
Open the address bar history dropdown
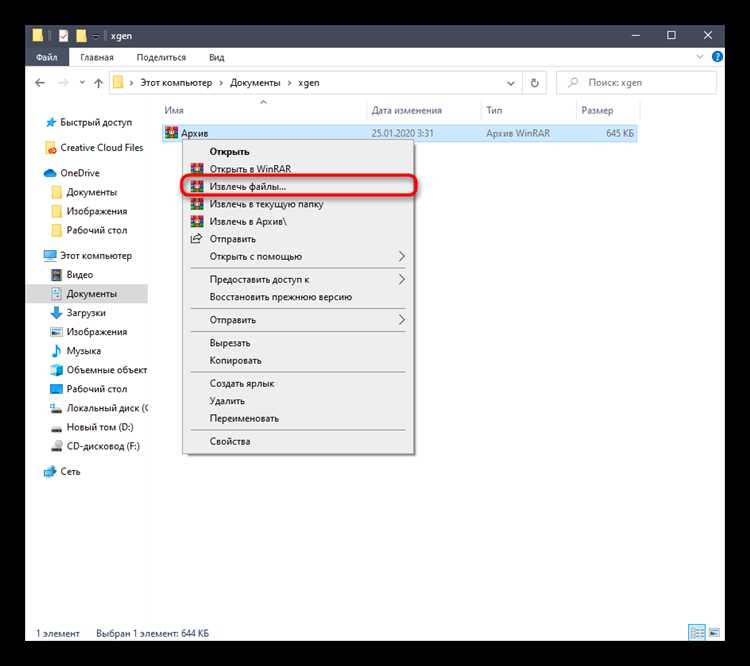point(511,83)
